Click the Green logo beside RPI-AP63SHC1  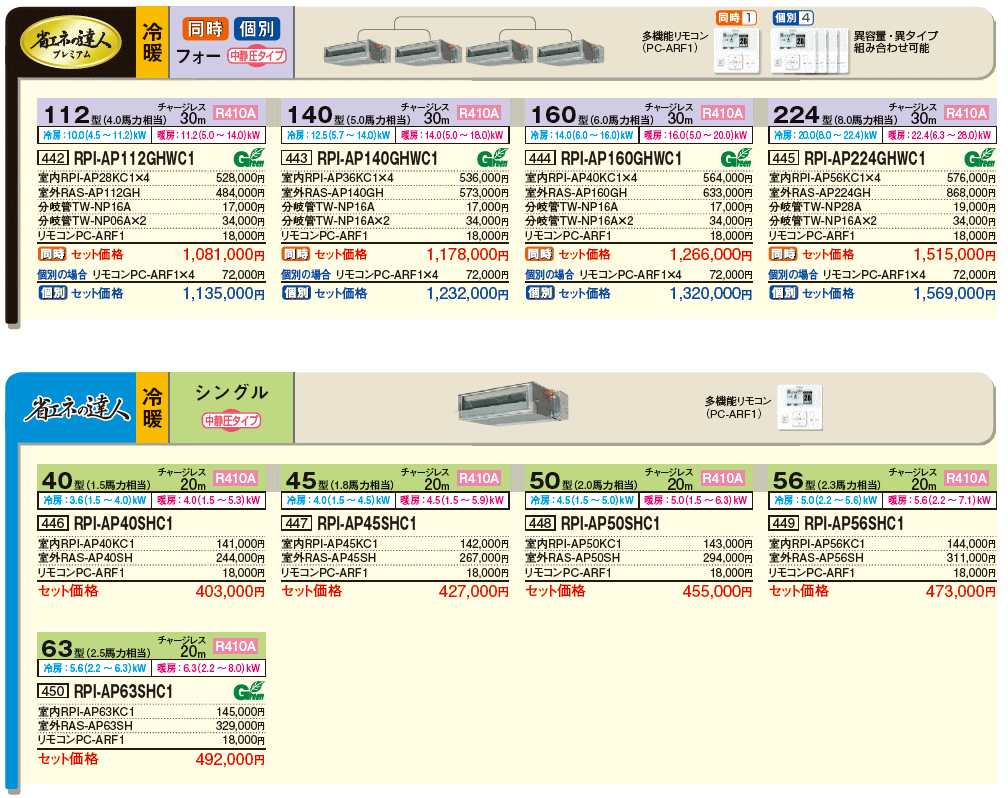(x=249, y=691)
